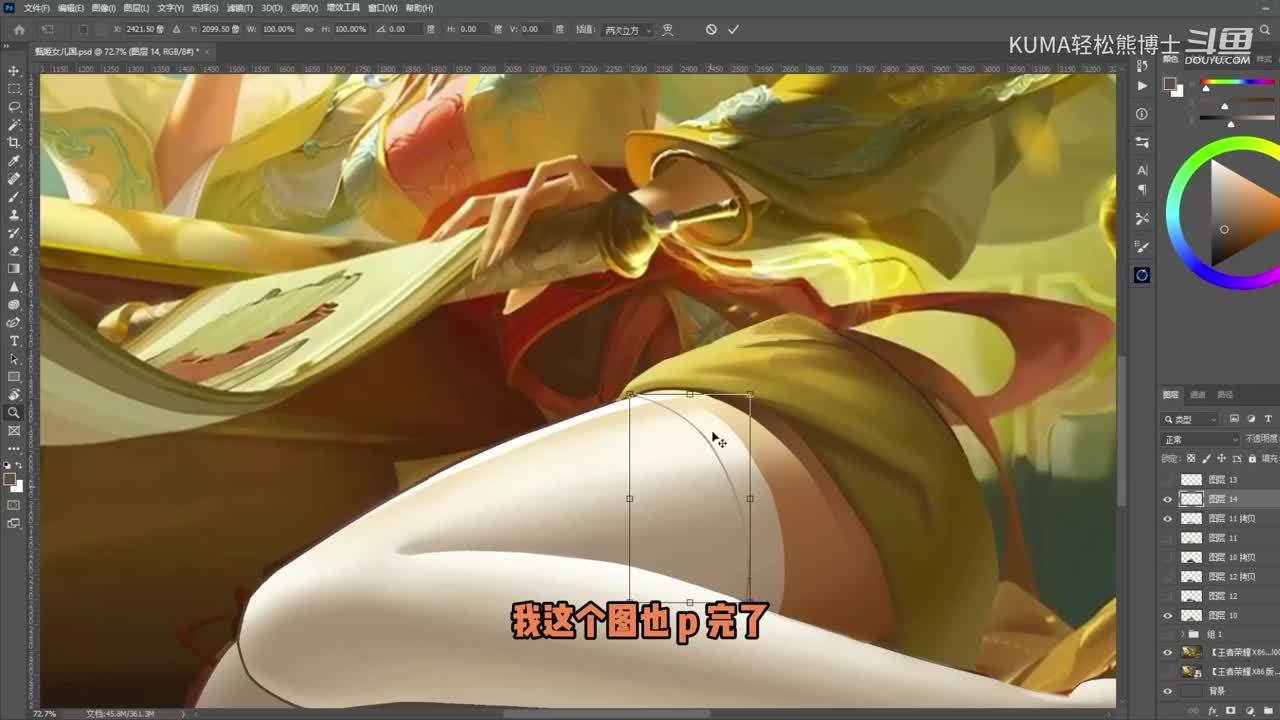The image size is (1280, 720).
Task: Show hidden layer 图层 13
Action: (1167, 480)
